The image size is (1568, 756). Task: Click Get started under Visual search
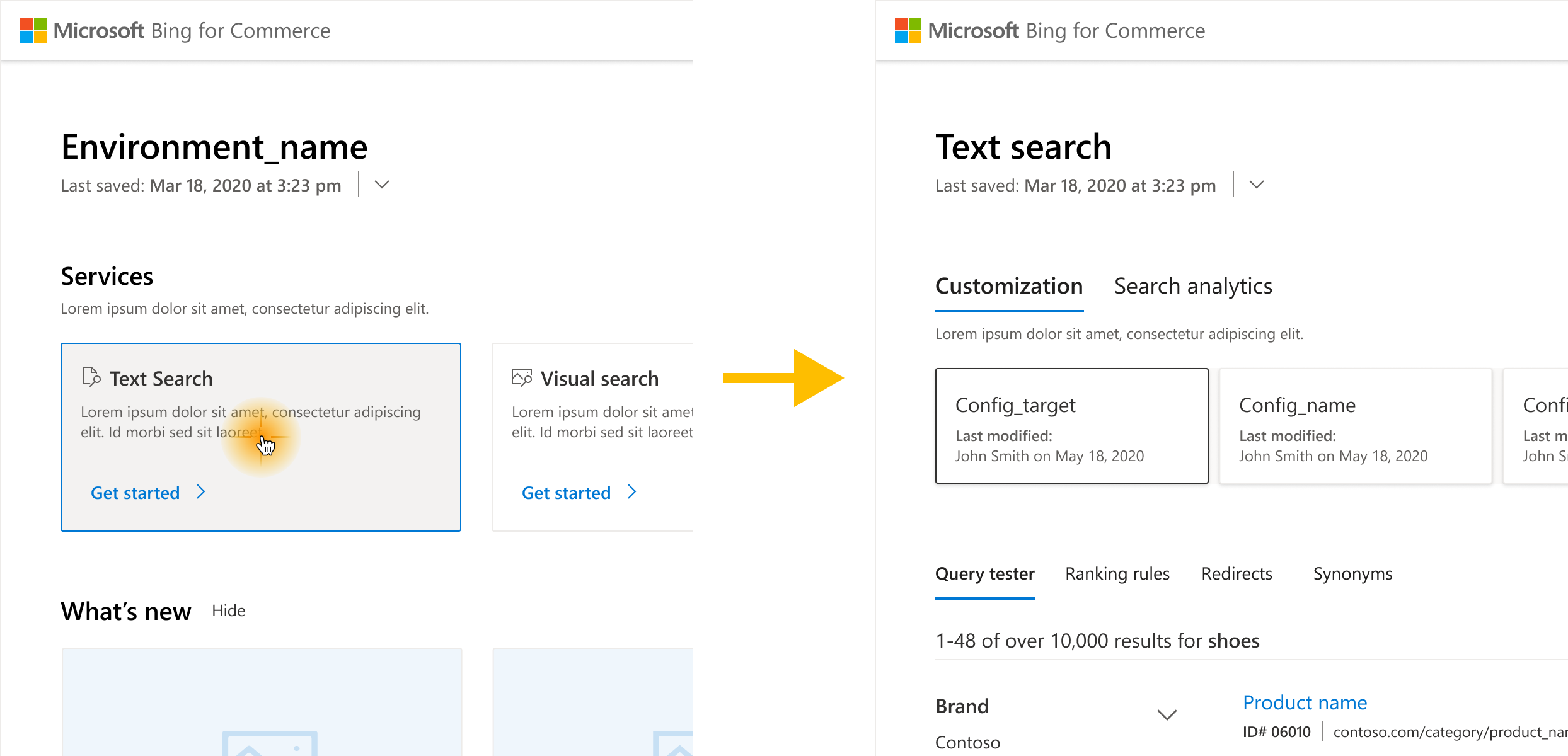point(567,493)
